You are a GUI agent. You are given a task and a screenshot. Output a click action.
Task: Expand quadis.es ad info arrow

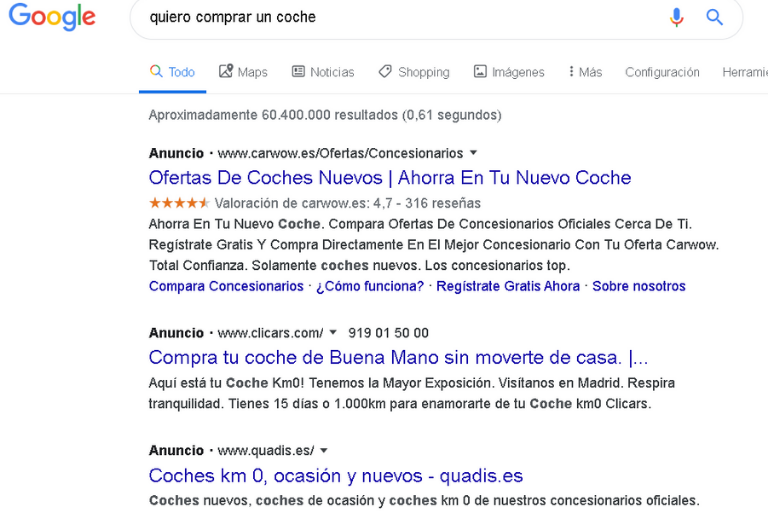coord(324,450)
